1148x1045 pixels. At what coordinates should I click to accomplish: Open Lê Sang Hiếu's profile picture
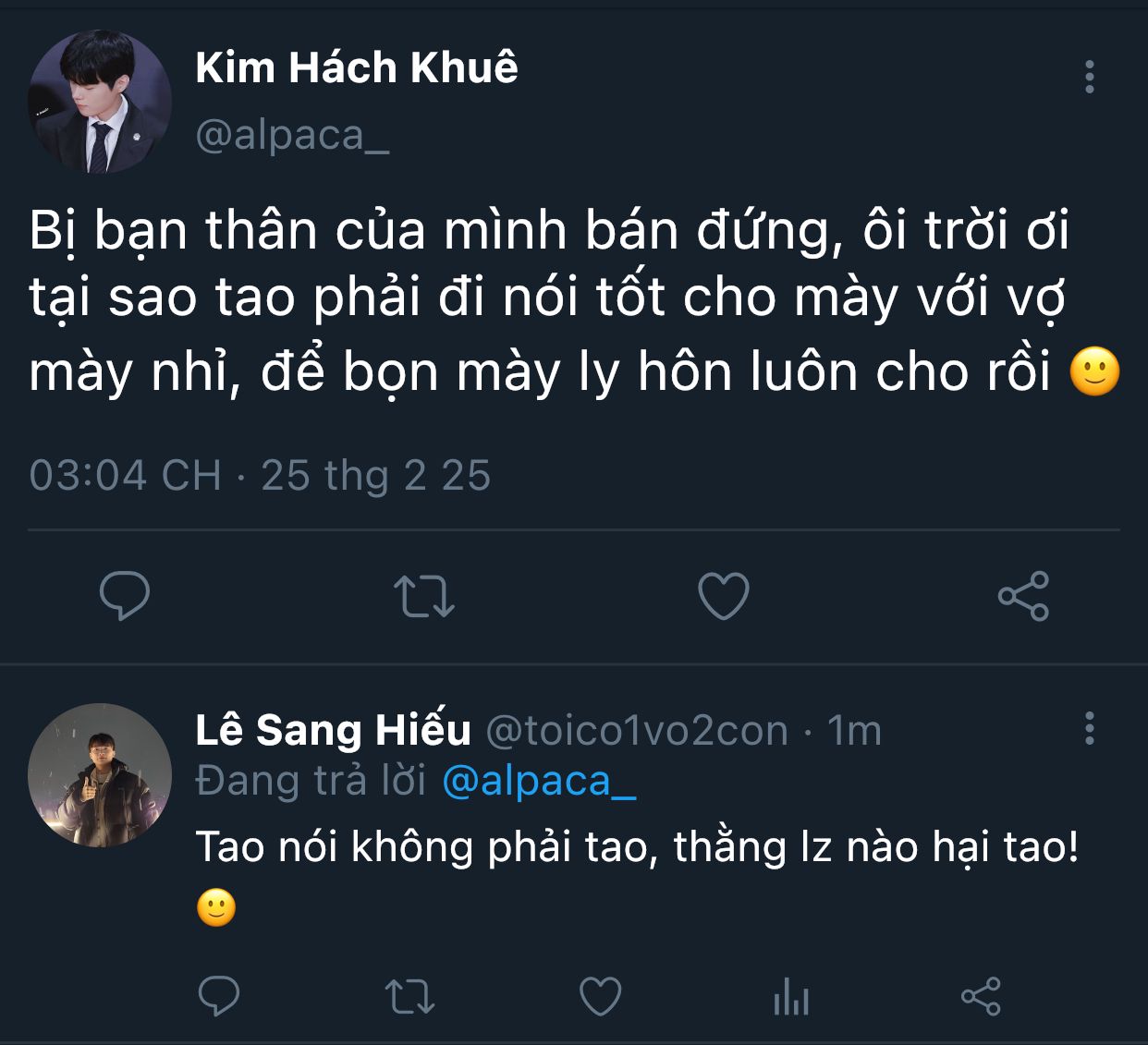[100, 775]
